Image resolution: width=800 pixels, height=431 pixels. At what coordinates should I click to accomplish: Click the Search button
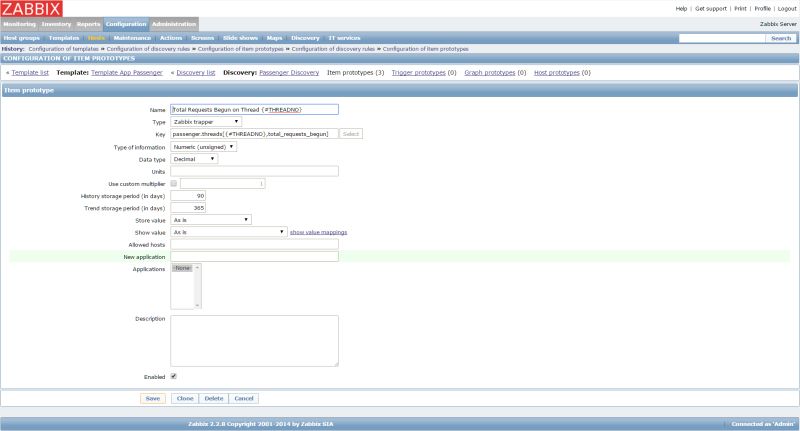tap(781, 38)
